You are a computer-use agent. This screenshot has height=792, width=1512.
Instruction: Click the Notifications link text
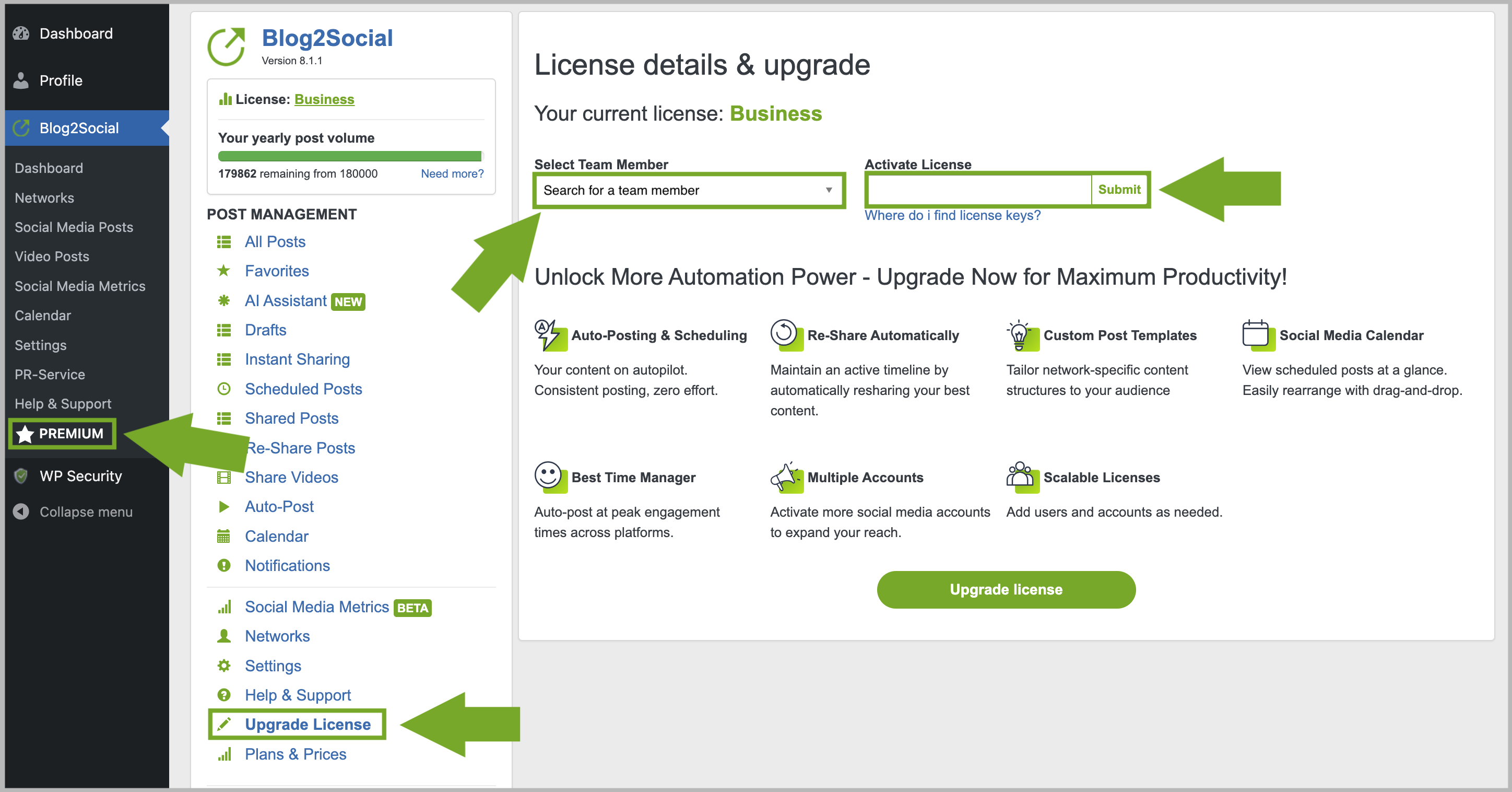tap(288, 565)
